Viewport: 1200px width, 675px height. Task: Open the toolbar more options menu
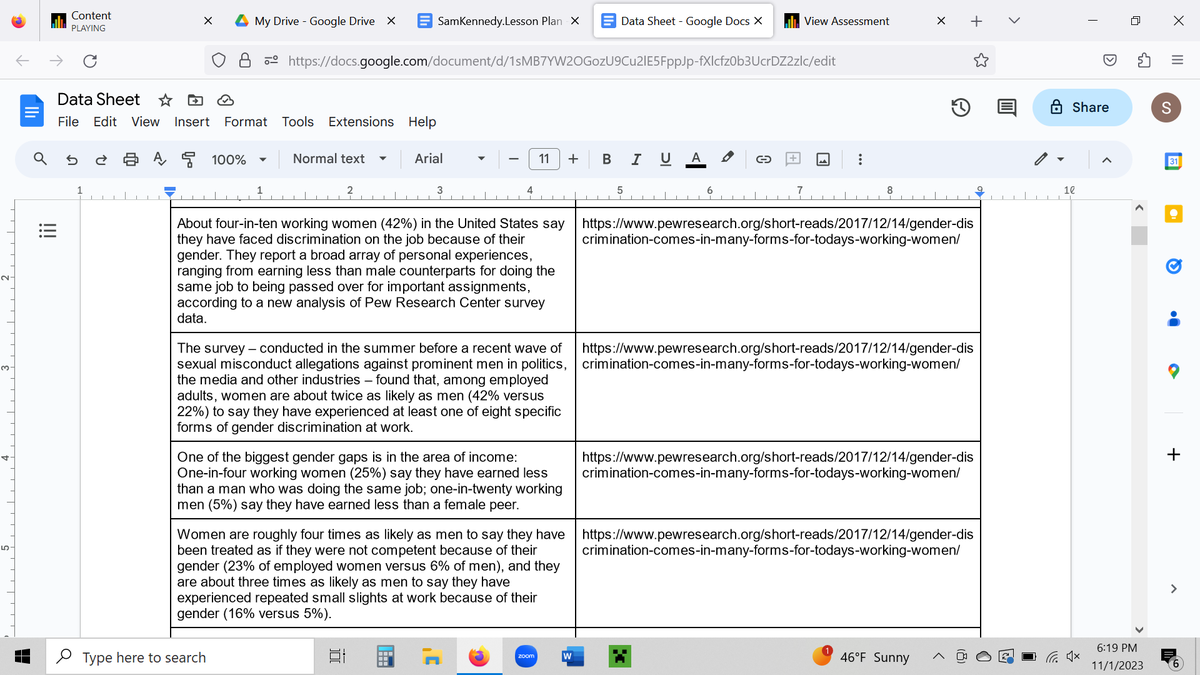[860, 158]
